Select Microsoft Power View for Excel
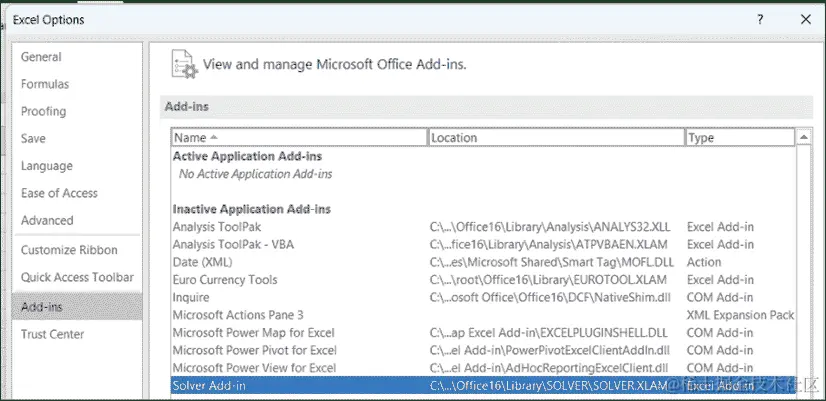The image size is (826, 401). [x=484, y=368]
